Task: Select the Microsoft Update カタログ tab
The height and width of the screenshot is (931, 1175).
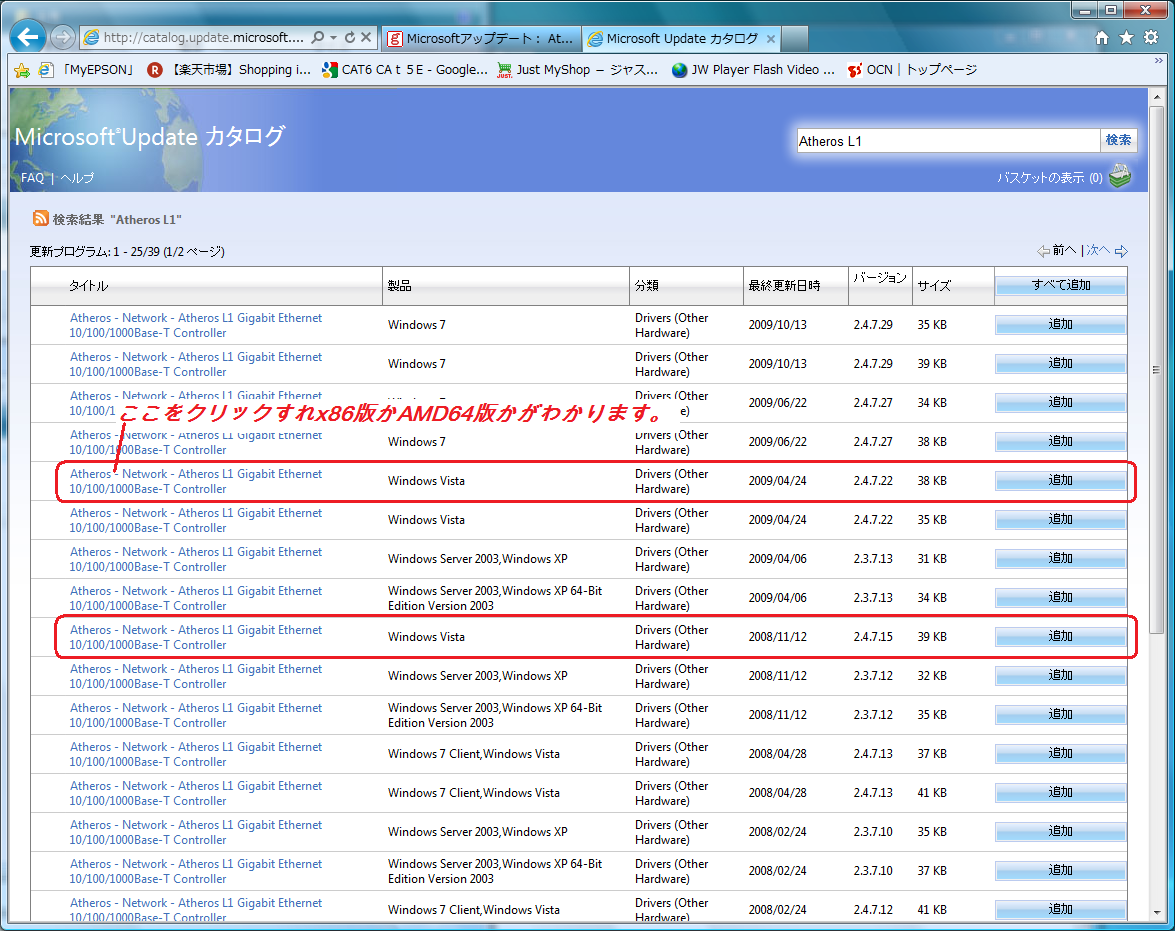Action: pyautogui.click(x=680, y=39)
